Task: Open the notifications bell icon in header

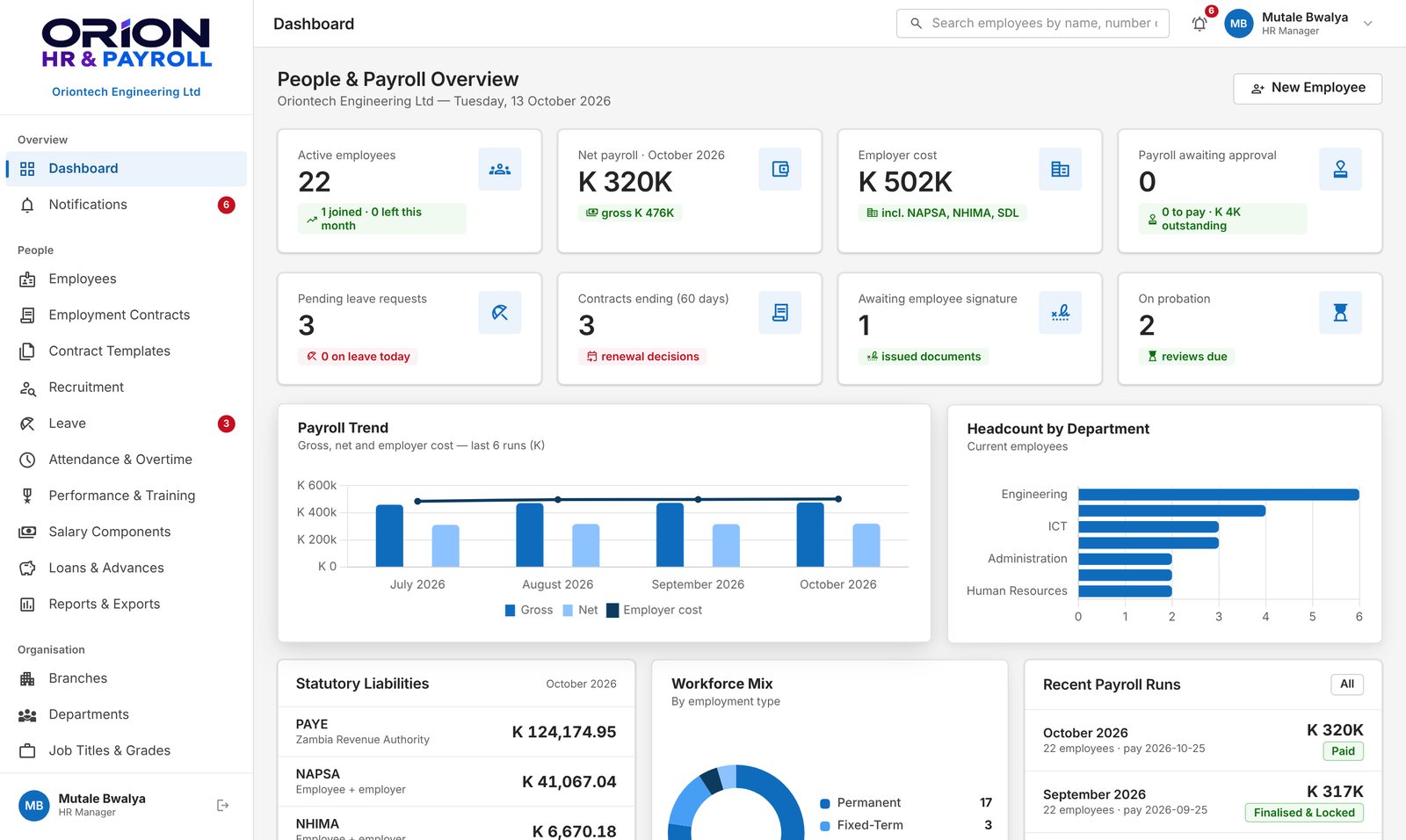Action: (1199, 24)
